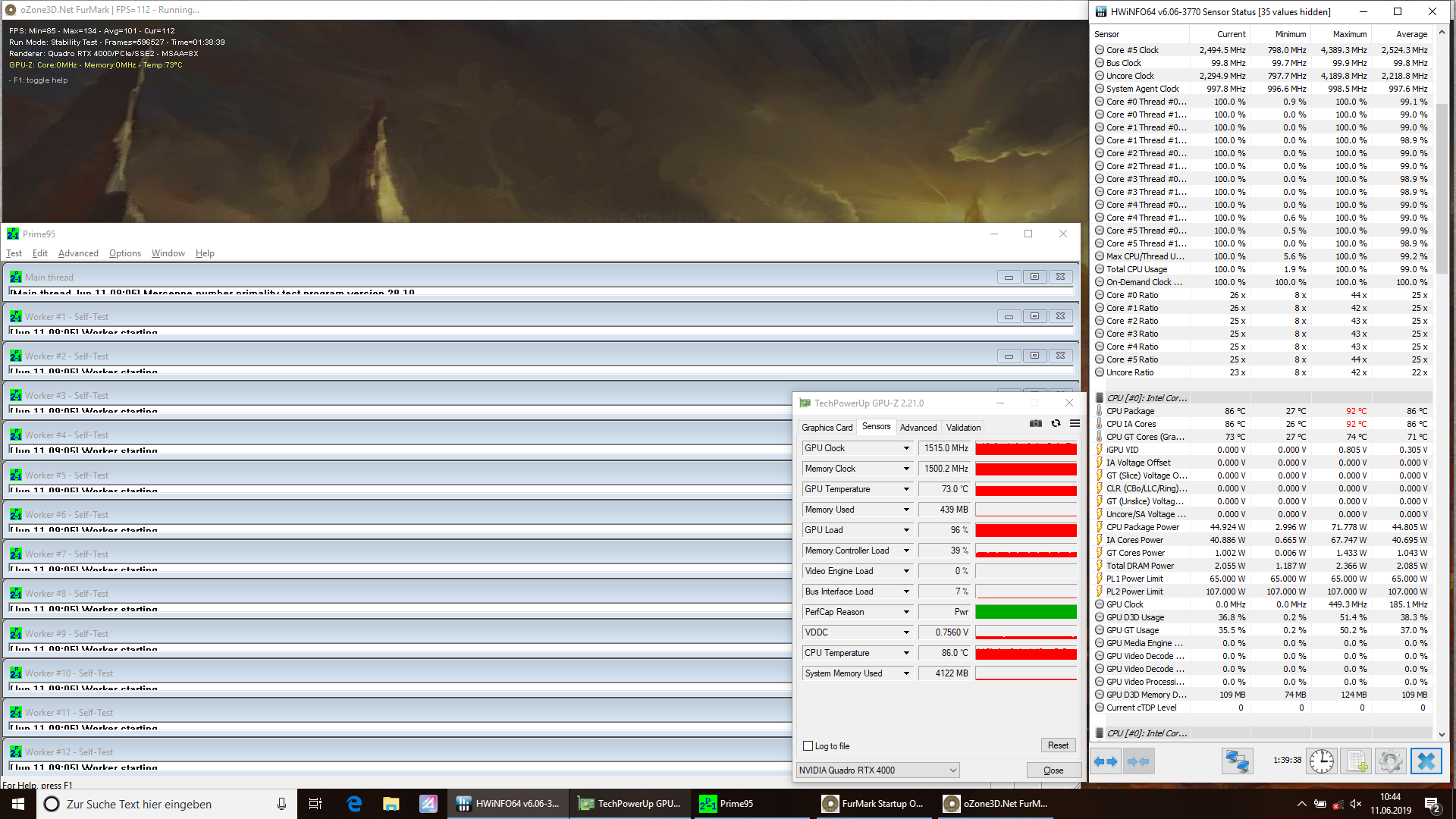Expand the GPU Clock sensor dropdown
Image resolution: width=1456 pixels, height=819 pixels.
point(906,448)
